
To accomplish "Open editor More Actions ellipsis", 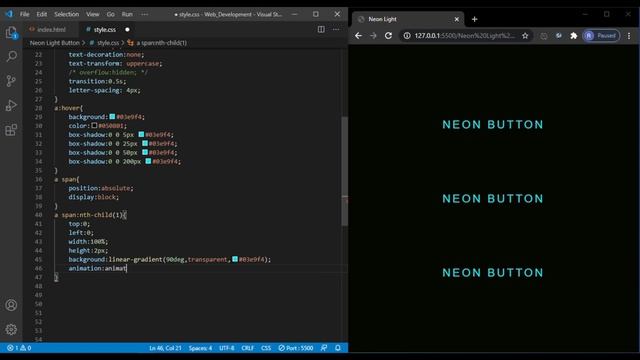I will coord(336,29).
